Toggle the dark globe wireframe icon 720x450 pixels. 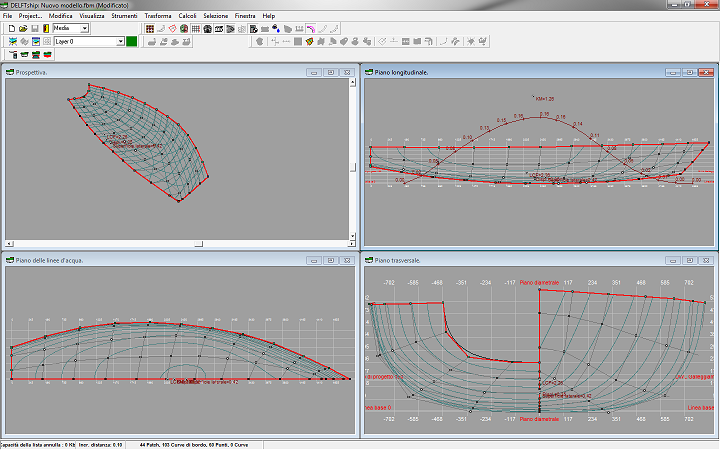[208, 28]
